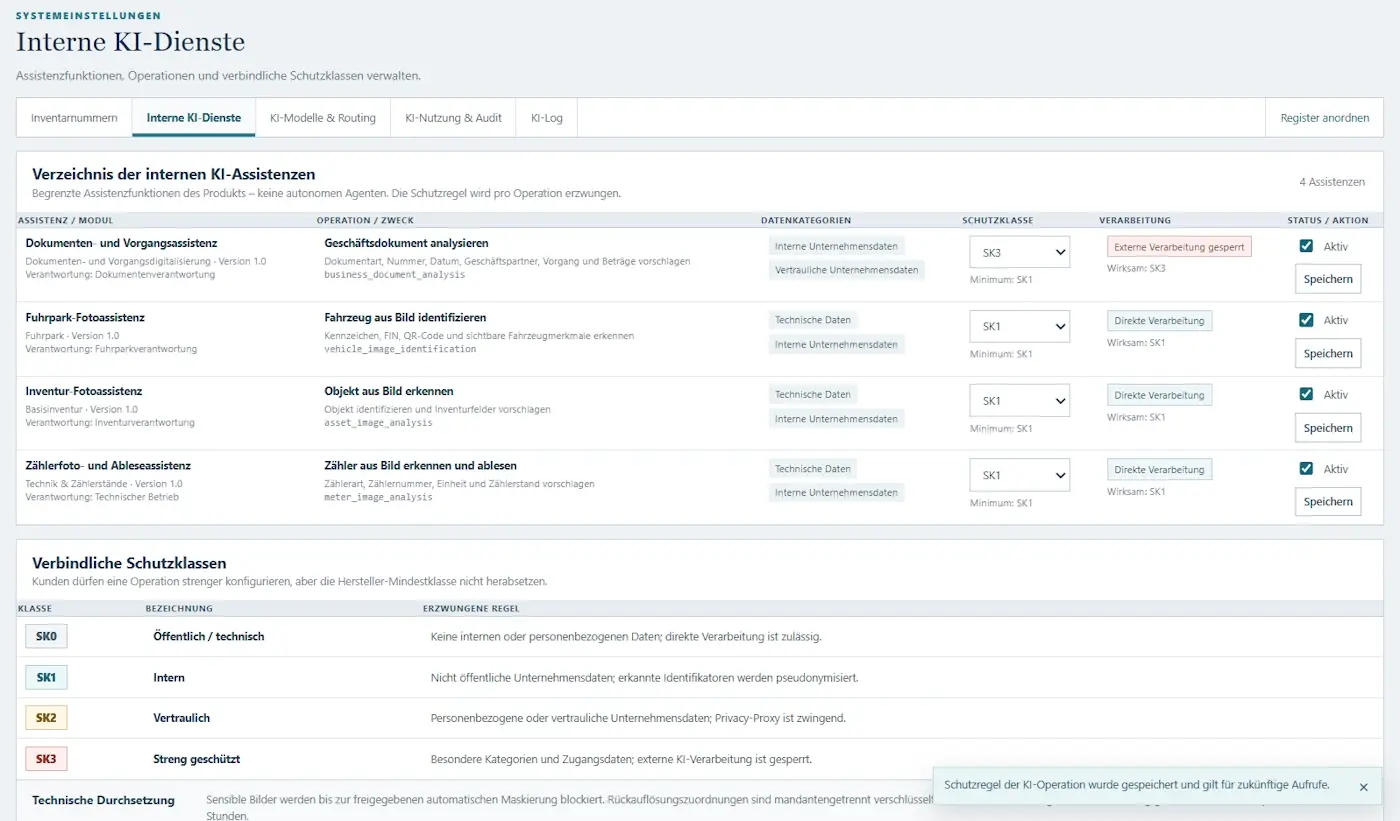Switch to the Inventarnummern tab

coord(74,118)
